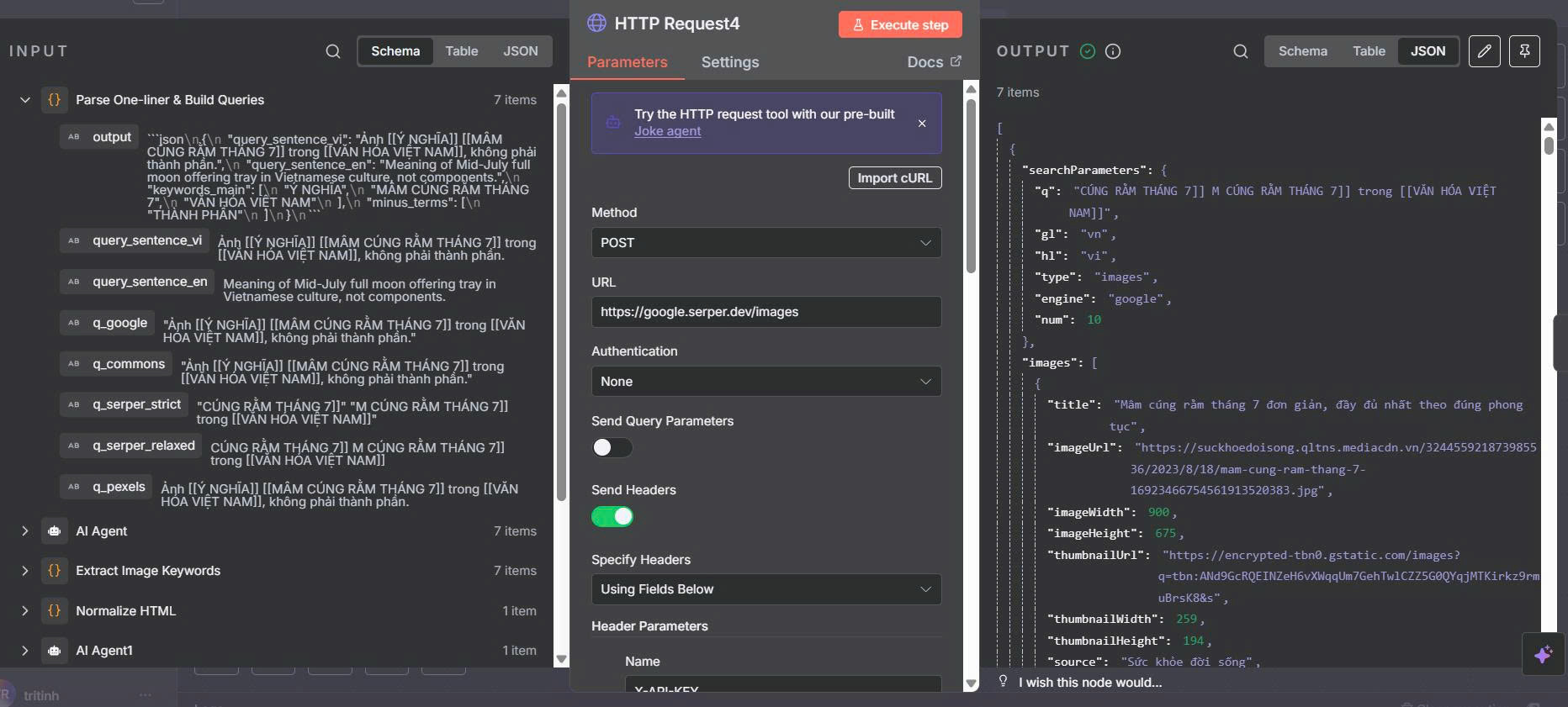1568x707 pixels.
Task: Click the AI Agent1 robot icon
Action: click(55, 650)
